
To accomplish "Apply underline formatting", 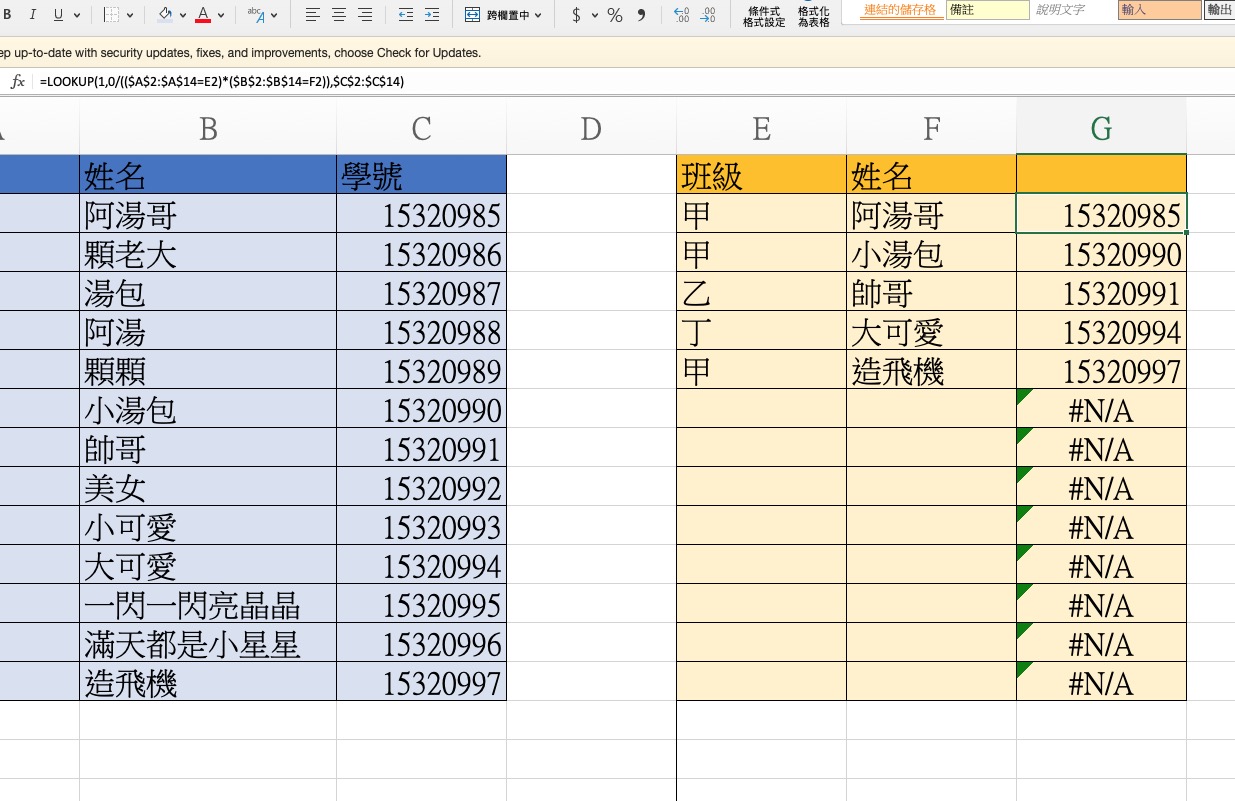I will (59, 15).
